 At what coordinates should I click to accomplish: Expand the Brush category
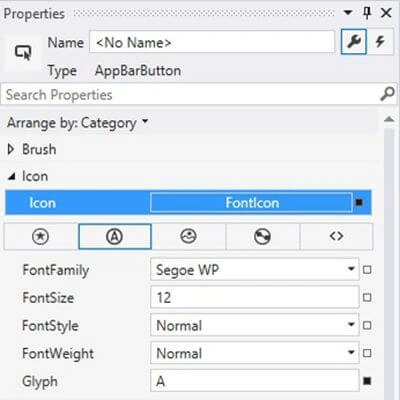[x=11, y=149]
